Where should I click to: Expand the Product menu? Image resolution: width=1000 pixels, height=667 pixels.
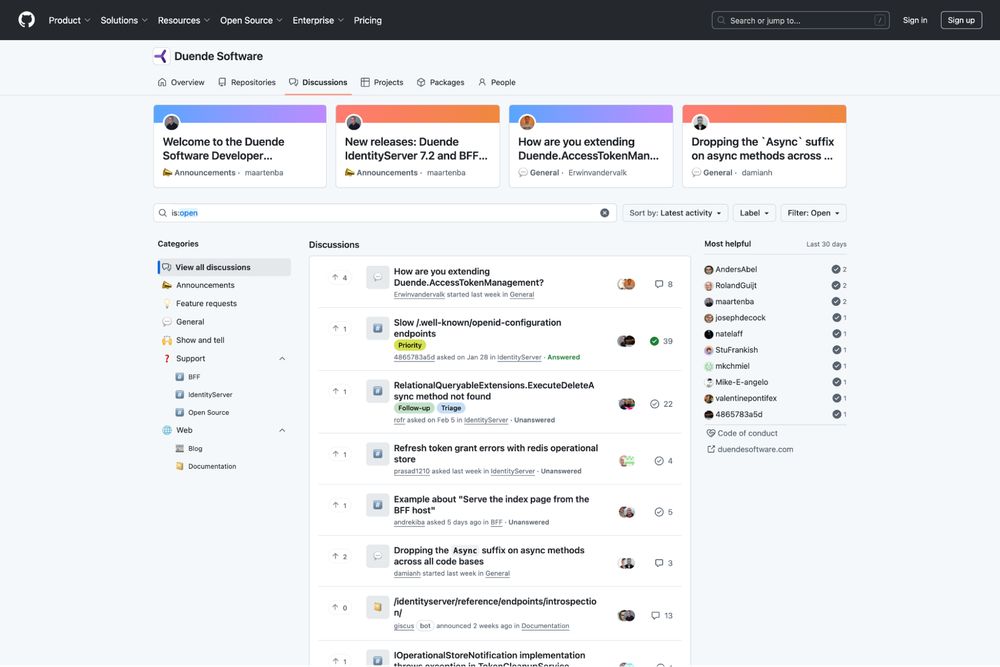pos(70,20)
